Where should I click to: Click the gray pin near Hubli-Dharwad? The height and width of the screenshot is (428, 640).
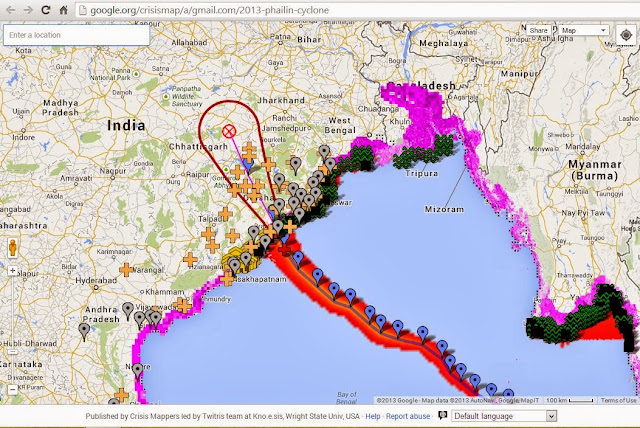pyautogui.click(x=84, y=332)
